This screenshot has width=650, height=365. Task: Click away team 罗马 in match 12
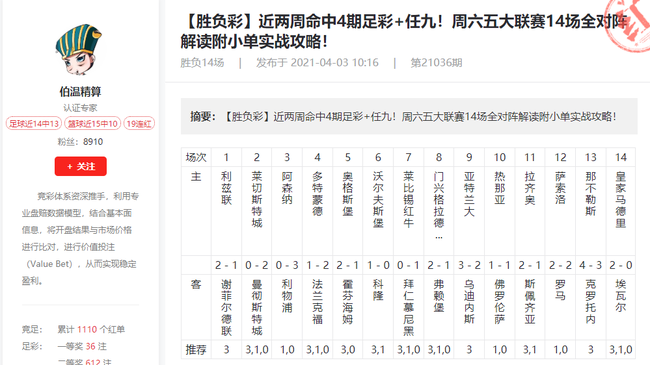560,290
